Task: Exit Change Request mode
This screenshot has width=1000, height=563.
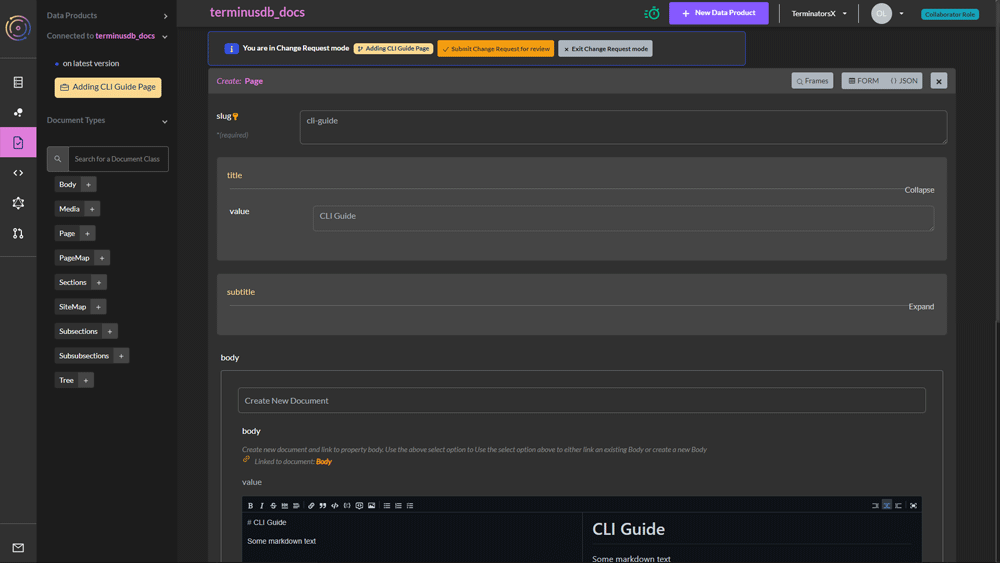Action: (x=605, y=48)
